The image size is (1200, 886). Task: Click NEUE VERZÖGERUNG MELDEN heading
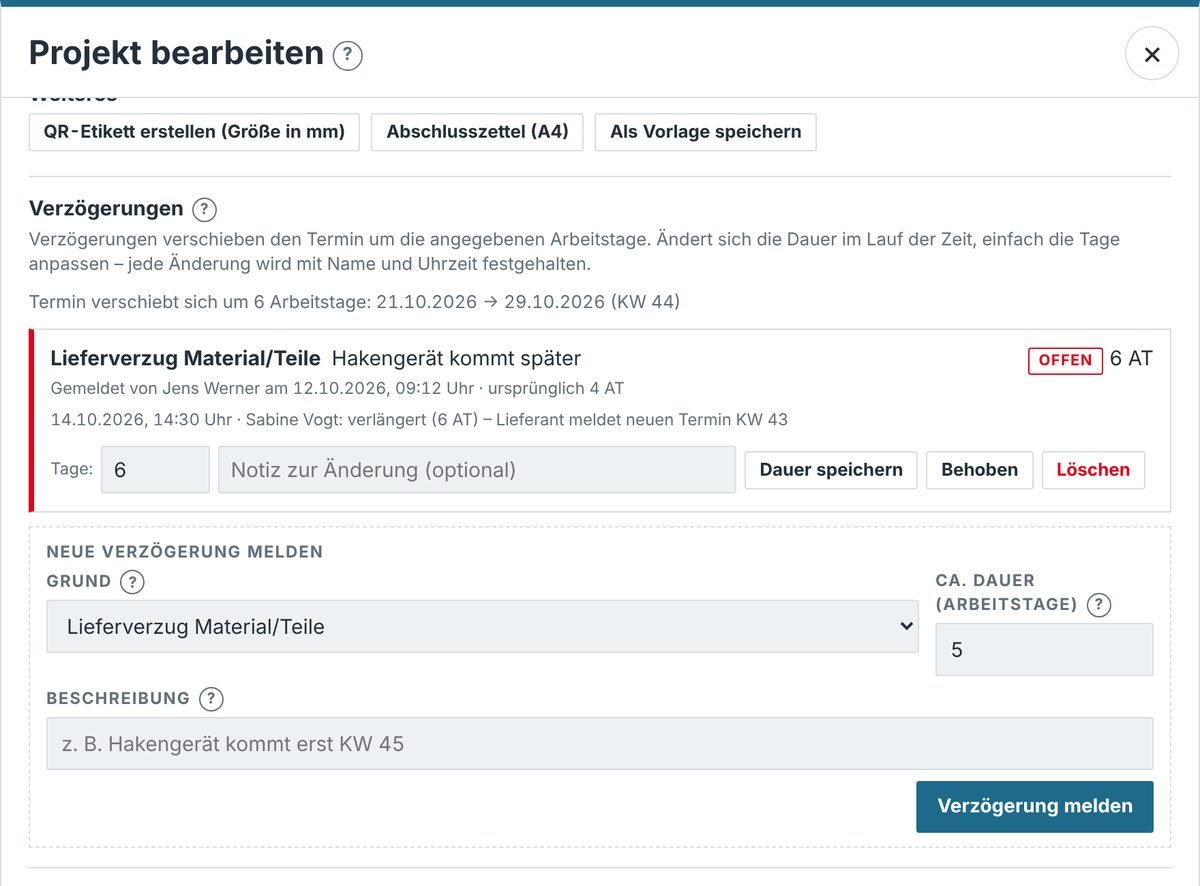pyautogui.click(x=185, y=552)
